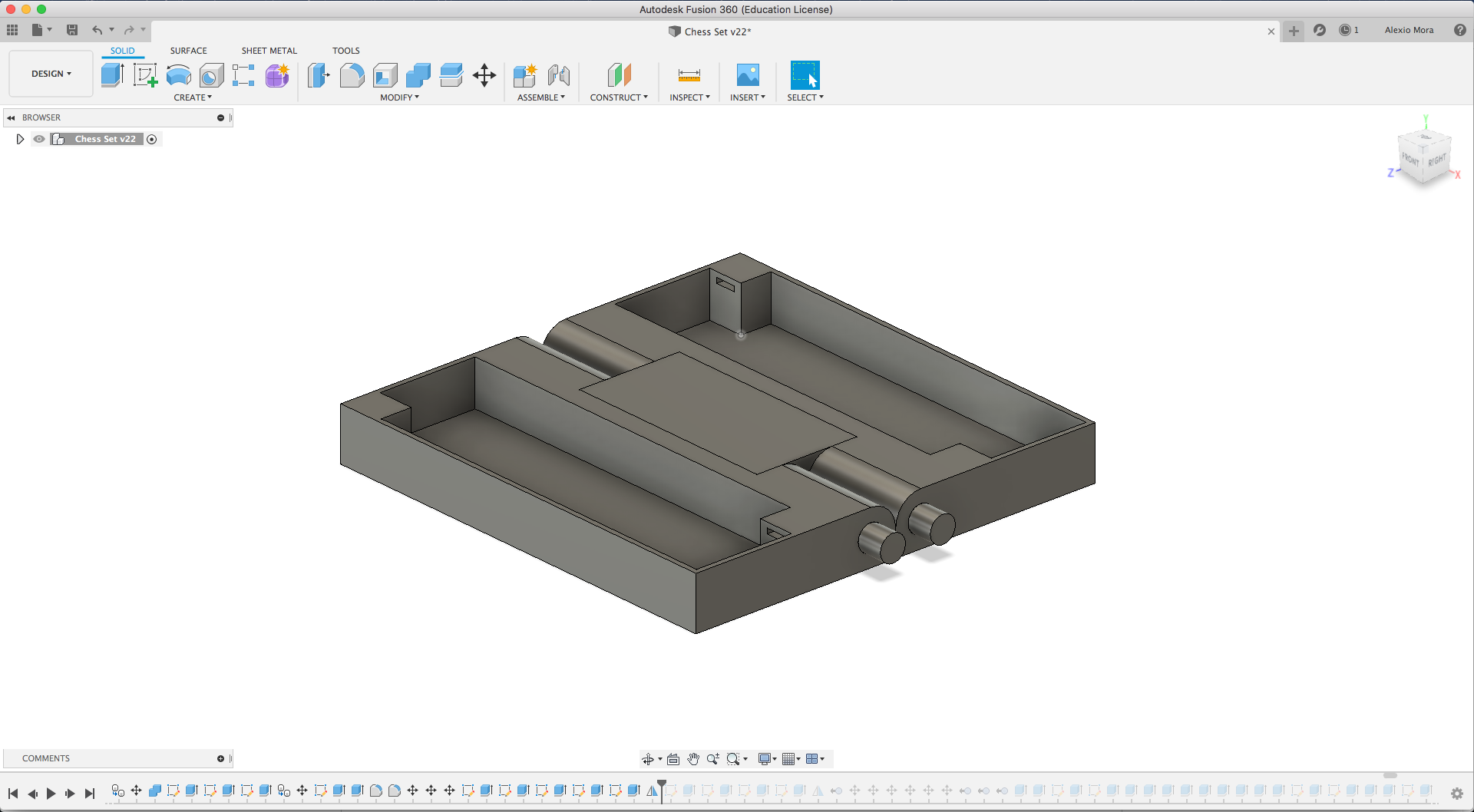Click the Offset Face icon
This screenshot has width=1474, height=812.
451,75
